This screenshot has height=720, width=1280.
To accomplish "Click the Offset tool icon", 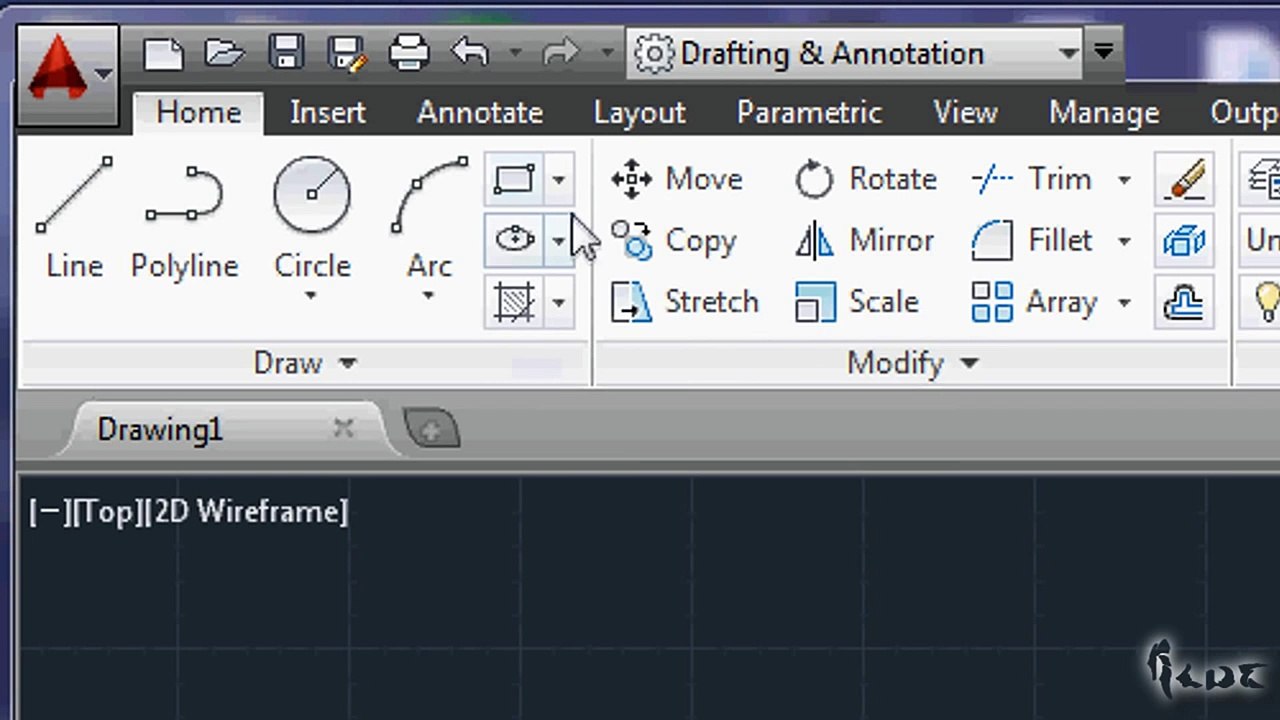I will (1184, 302).
